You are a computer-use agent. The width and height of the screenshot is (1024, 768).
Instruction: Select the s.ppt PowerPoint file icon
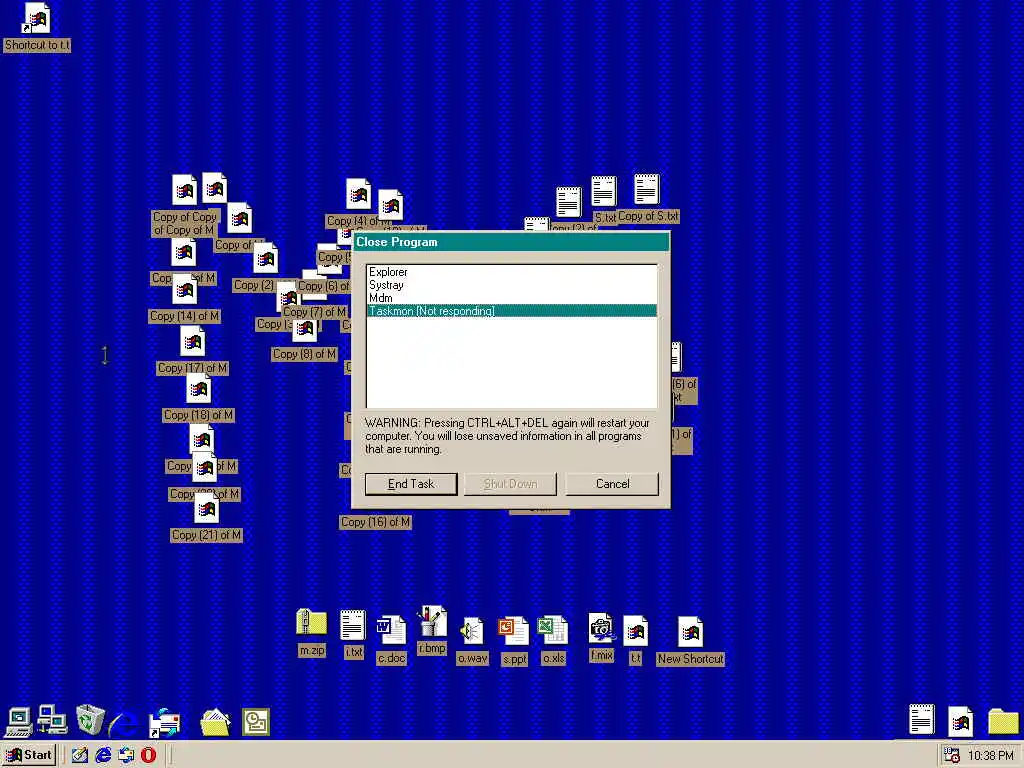(513, 632)
